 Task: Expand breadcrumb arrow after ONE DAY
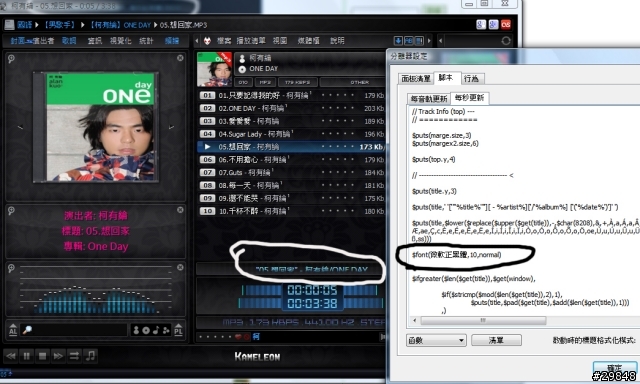[x=156, y=25]
